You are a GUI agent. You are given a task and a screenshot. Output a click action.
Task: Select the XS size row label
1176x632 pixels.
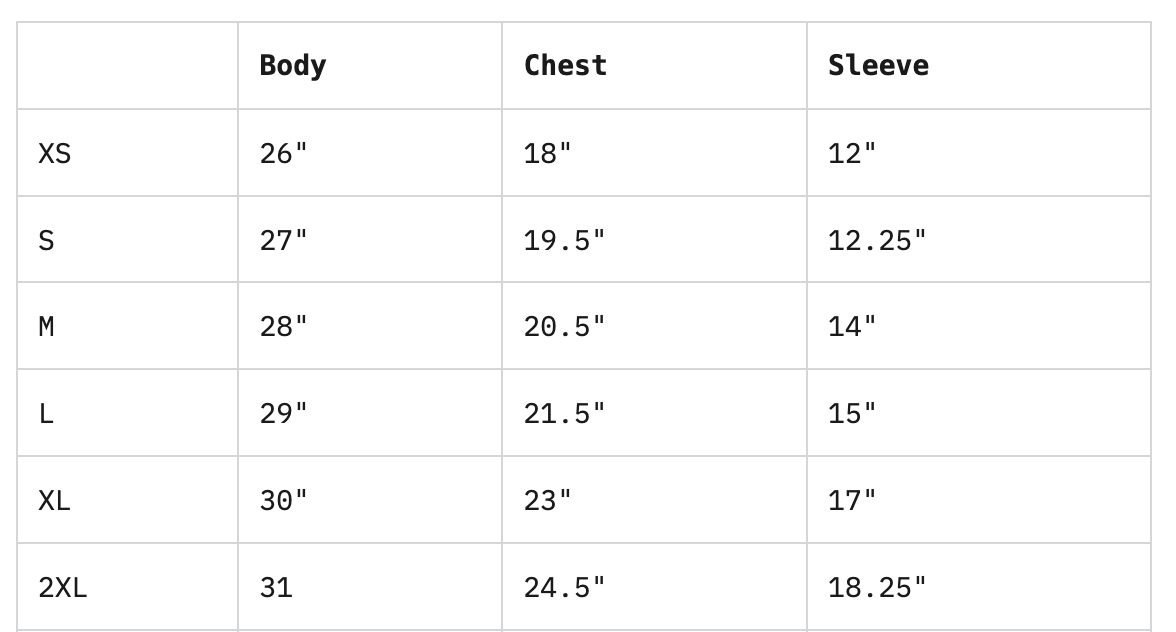tap(55, 154)
